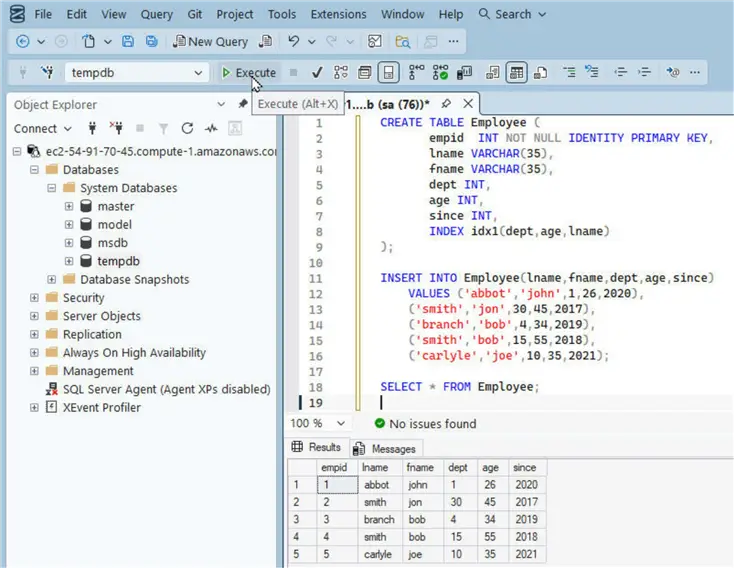Expand the XEvent Profiler node
This screenshot has width=734, height=568.
pos(34,408)
